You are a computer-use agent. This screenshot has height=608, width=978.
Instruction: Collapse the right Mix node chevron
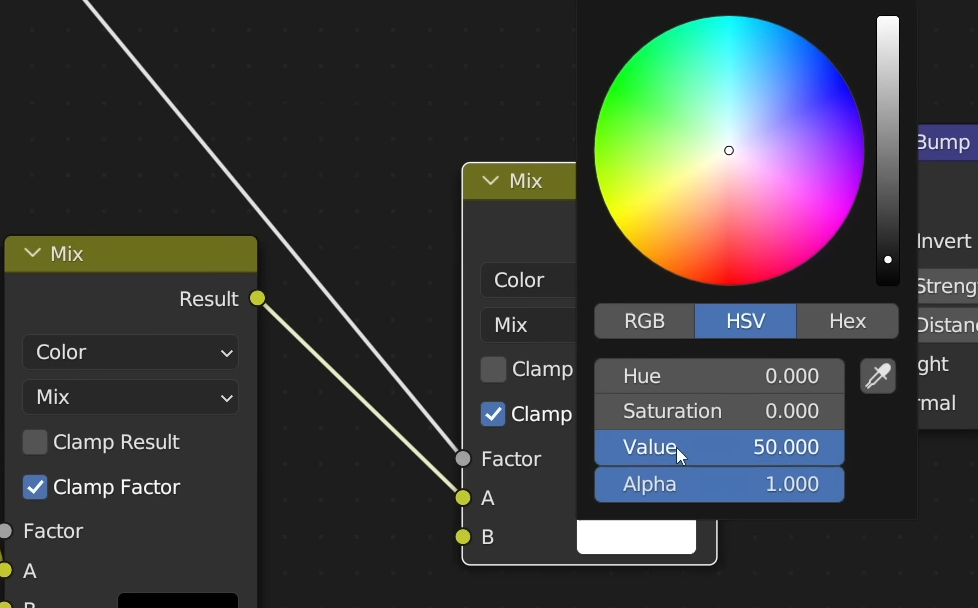(x=490, y=181)
